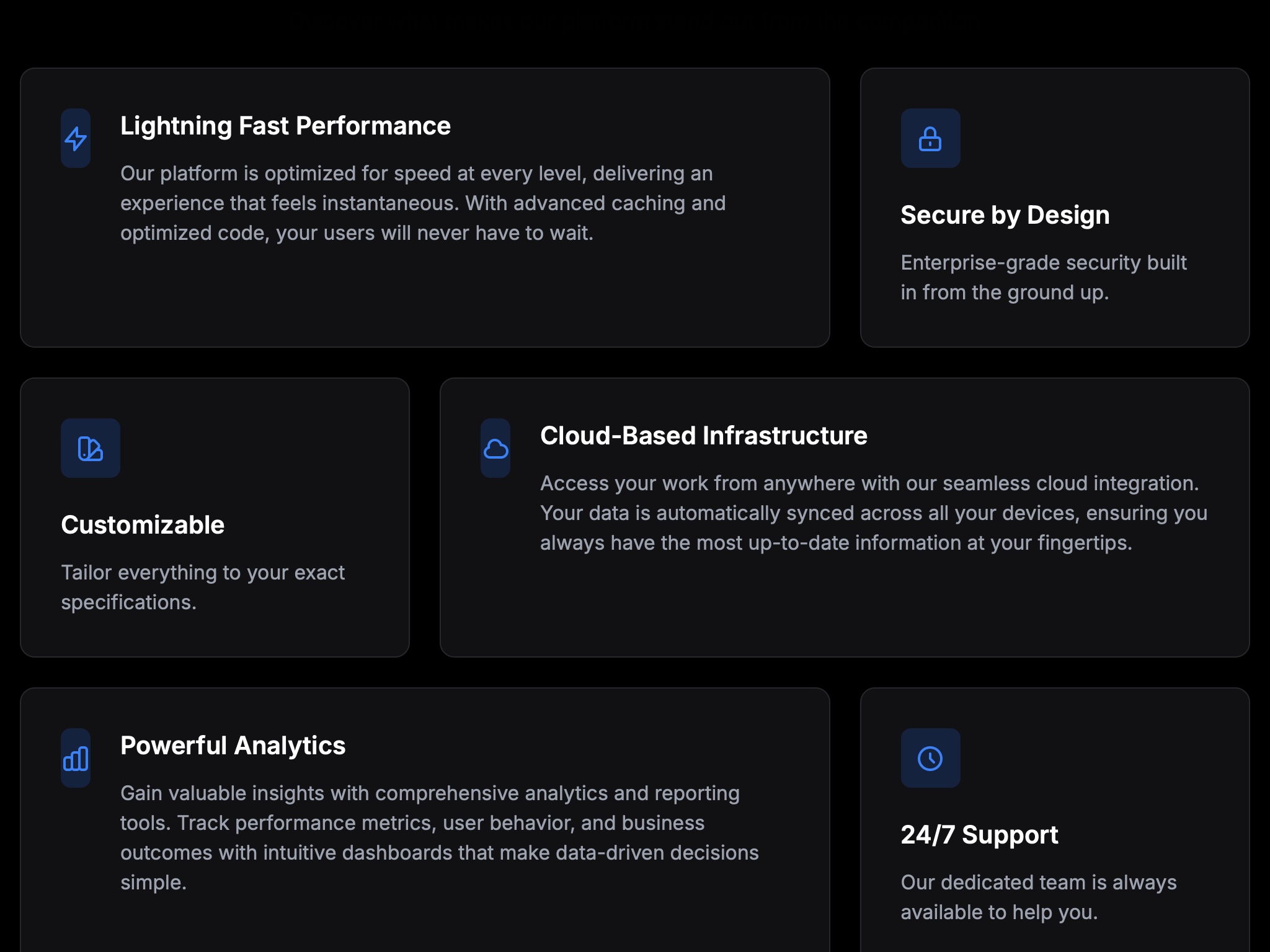Select the Tailor everything description text

tap(202, 588)
